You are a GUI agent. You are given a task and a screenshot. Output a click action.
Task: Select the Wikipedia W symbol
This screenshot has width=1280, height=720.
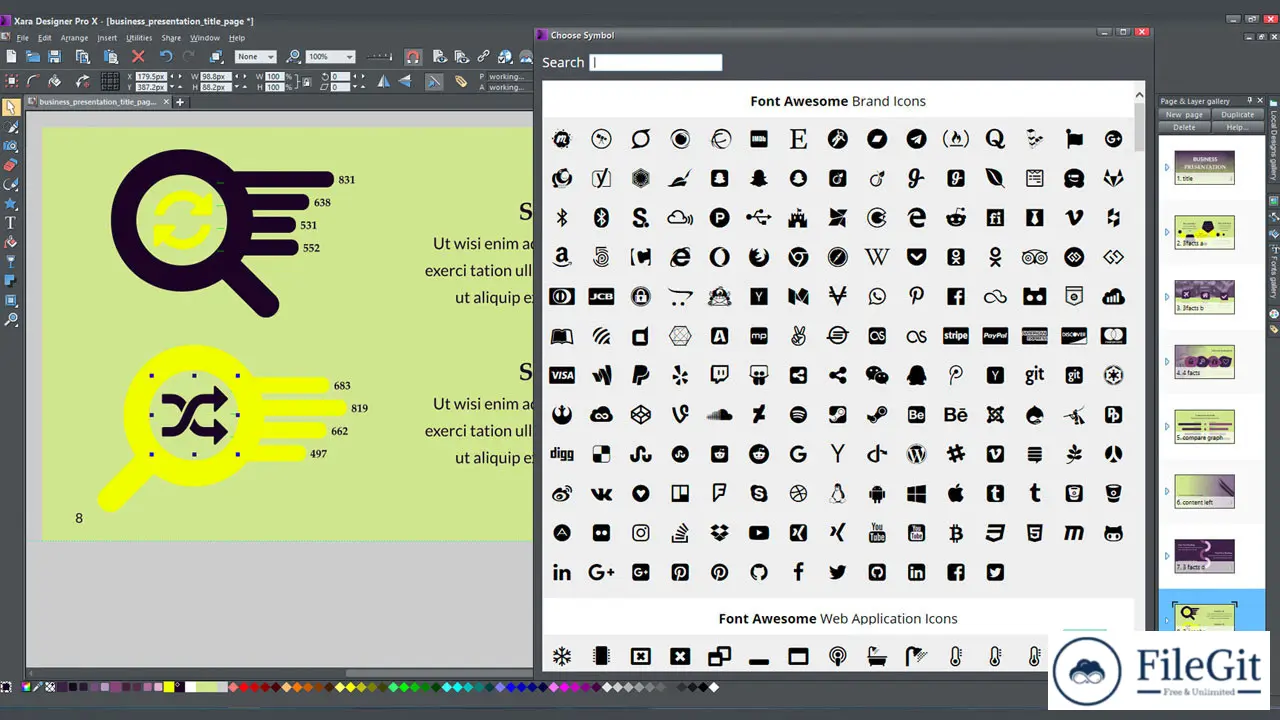pos(877,257)
